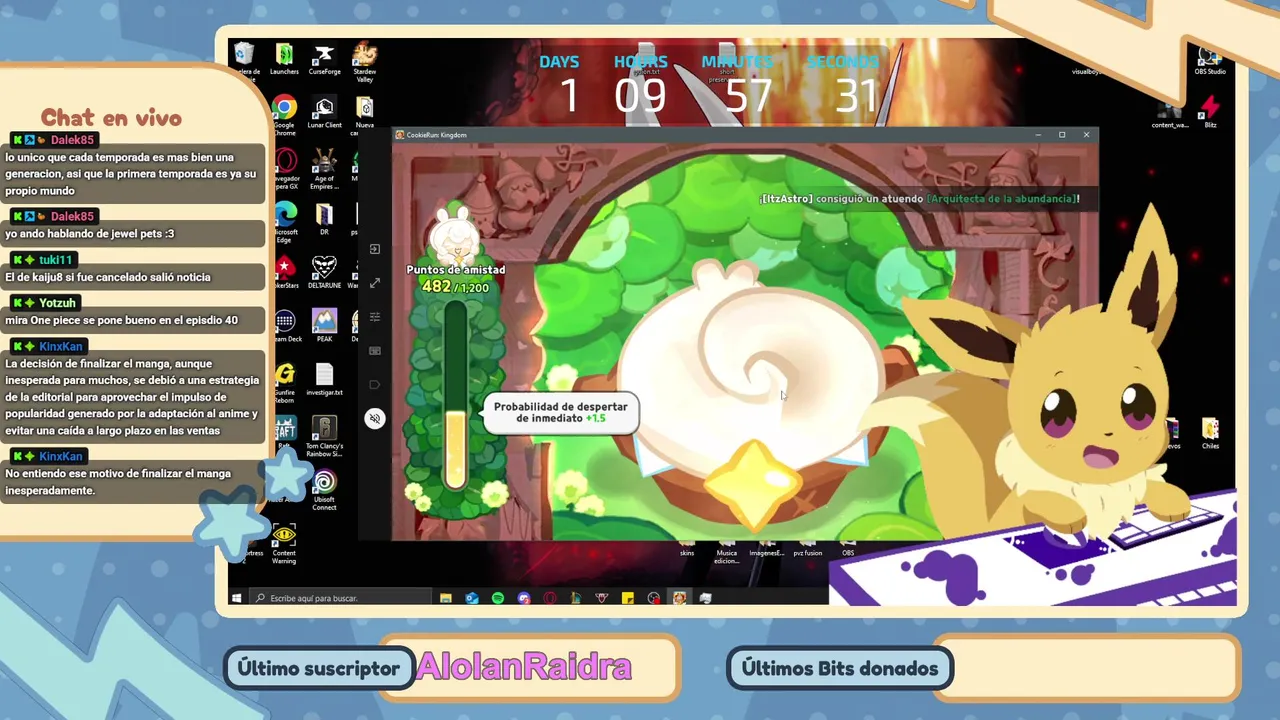
Task: Open Sticky Notes yellow icon in taskbar
Action: tap(628, 598)
